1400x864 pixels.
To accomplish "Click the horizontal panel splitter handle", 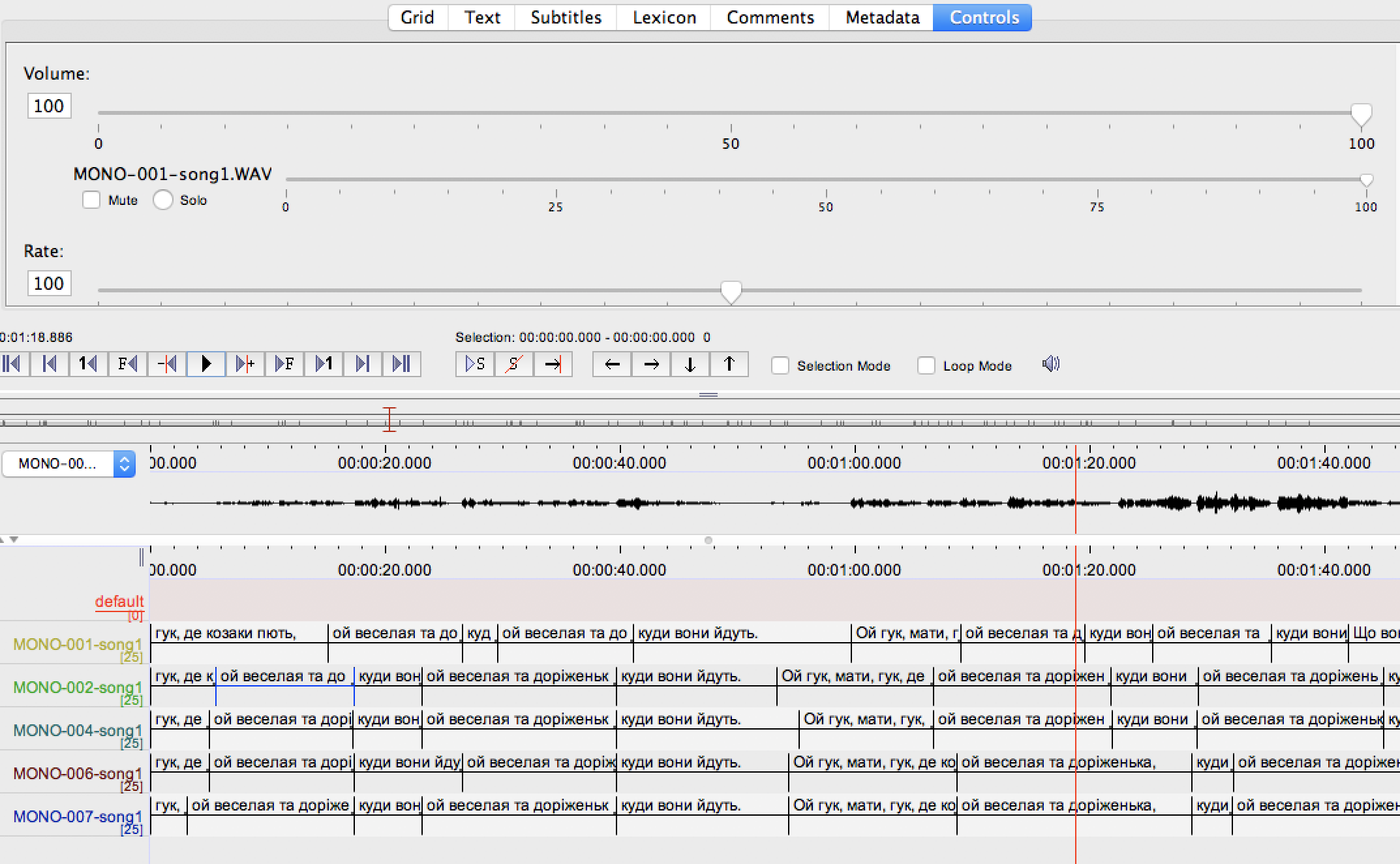I will (708, 395).
